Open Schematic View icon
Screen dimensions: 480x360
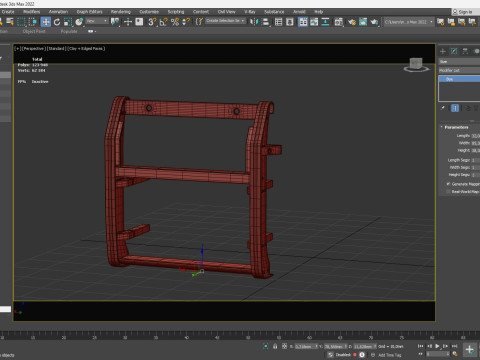(x=325, y=22)
